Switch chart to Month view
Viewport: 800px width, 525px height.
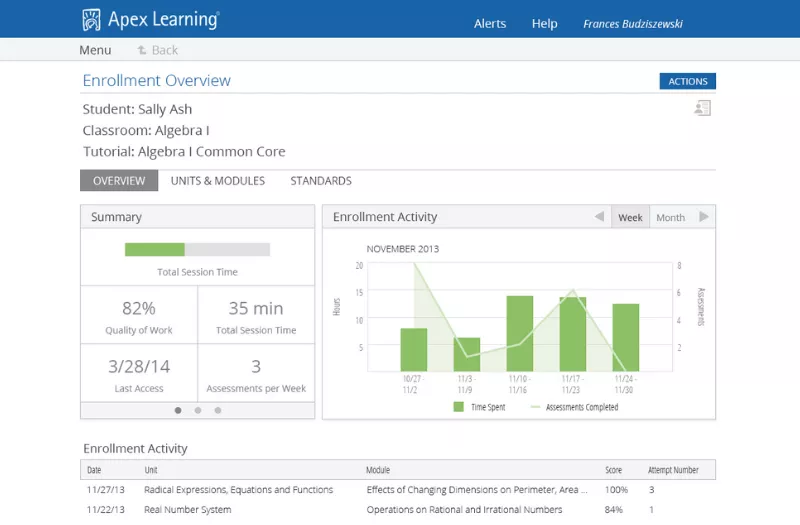pyautogui.click(x=670, y=217)
